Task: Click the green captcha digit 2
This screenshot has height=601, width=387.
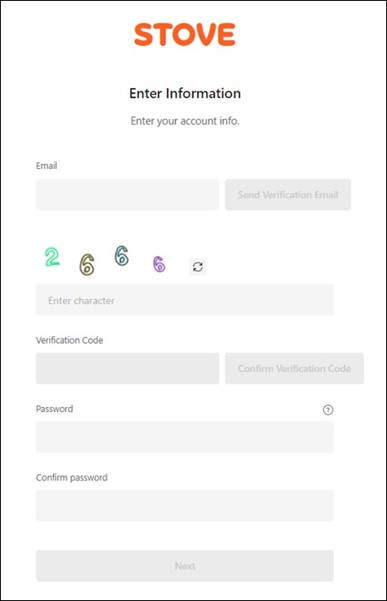Action: point(52,257)
